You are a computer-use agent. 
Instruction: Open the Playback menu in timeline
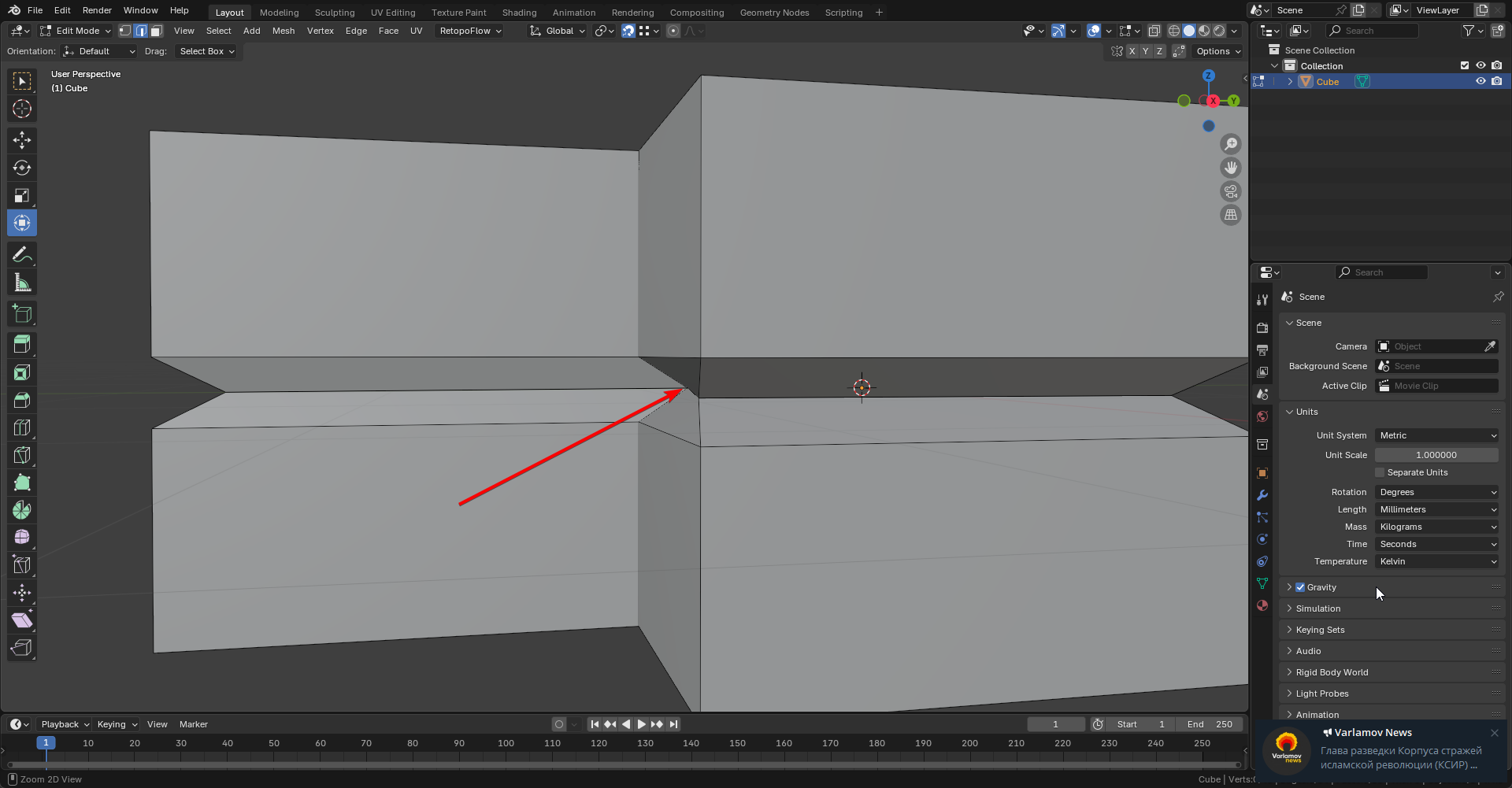coord(65,724)
